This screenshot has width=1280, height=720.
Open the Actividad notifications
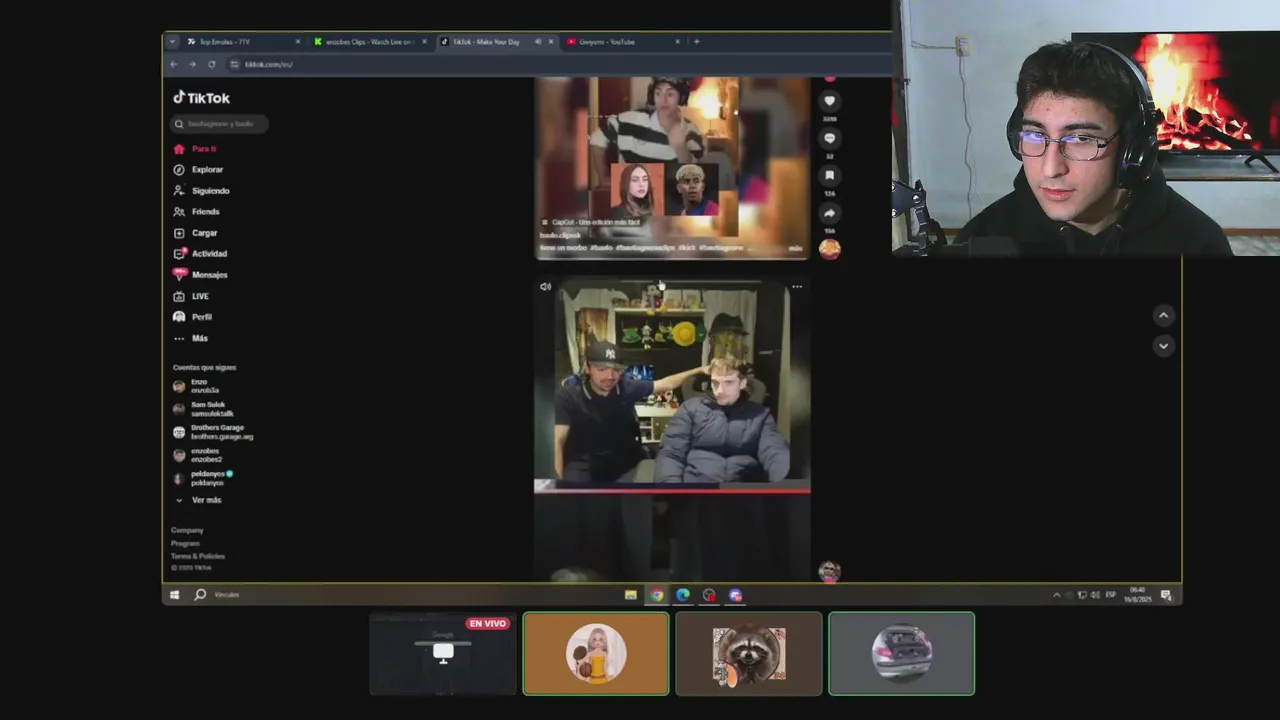[x=200, y=254]
